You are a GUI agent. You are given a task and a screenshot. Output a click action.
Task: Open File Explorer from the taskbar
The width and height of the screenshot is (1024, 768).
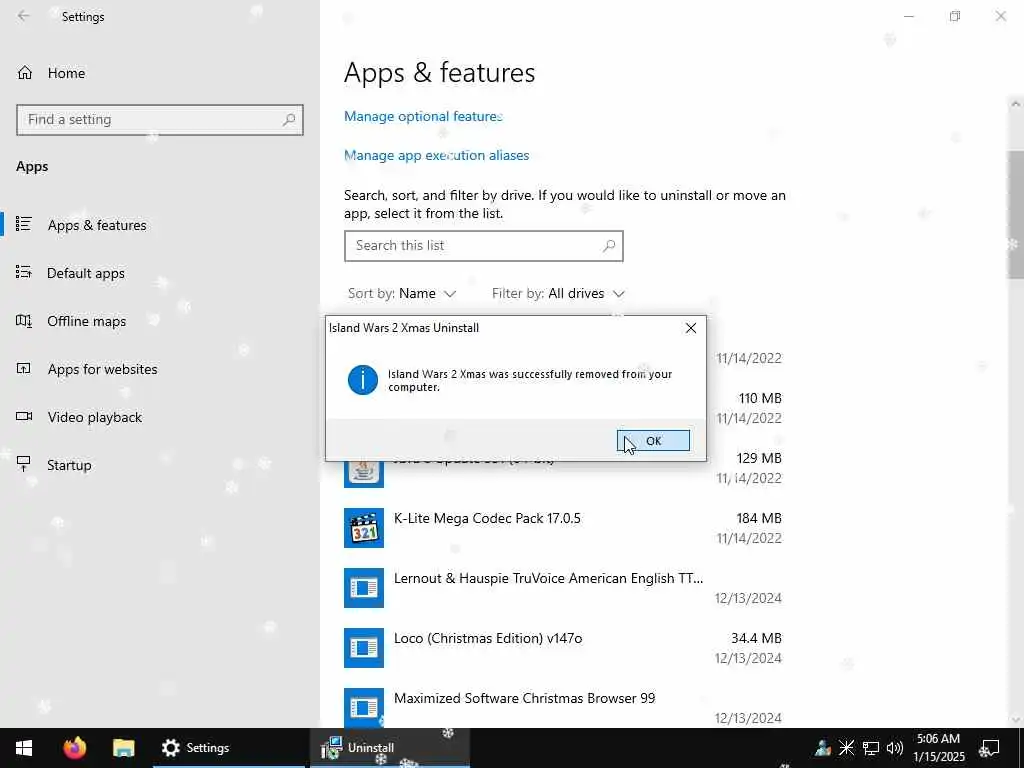pyautogui.click(x=123, y=748)
